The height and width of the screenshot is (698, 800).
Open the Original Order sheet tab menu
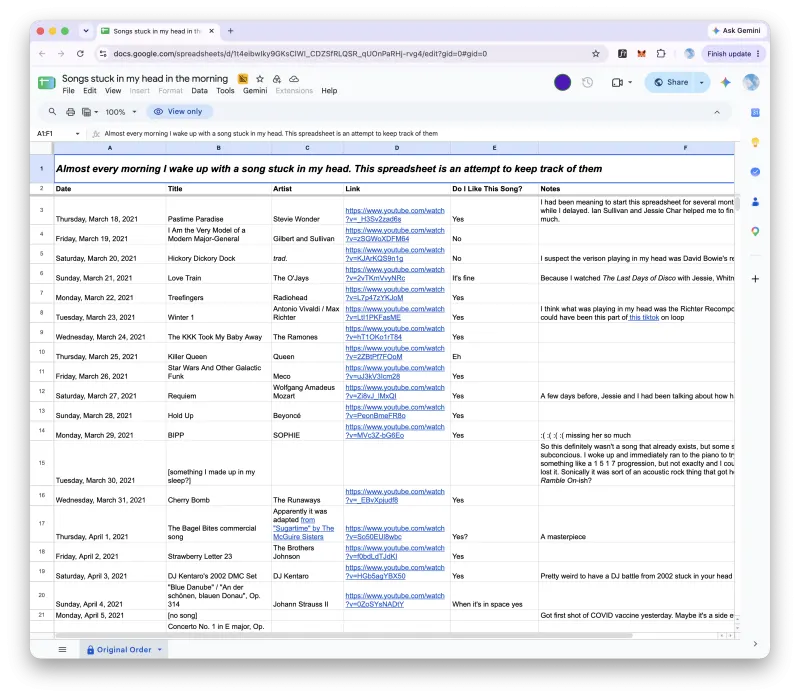(x=160, y=650)
